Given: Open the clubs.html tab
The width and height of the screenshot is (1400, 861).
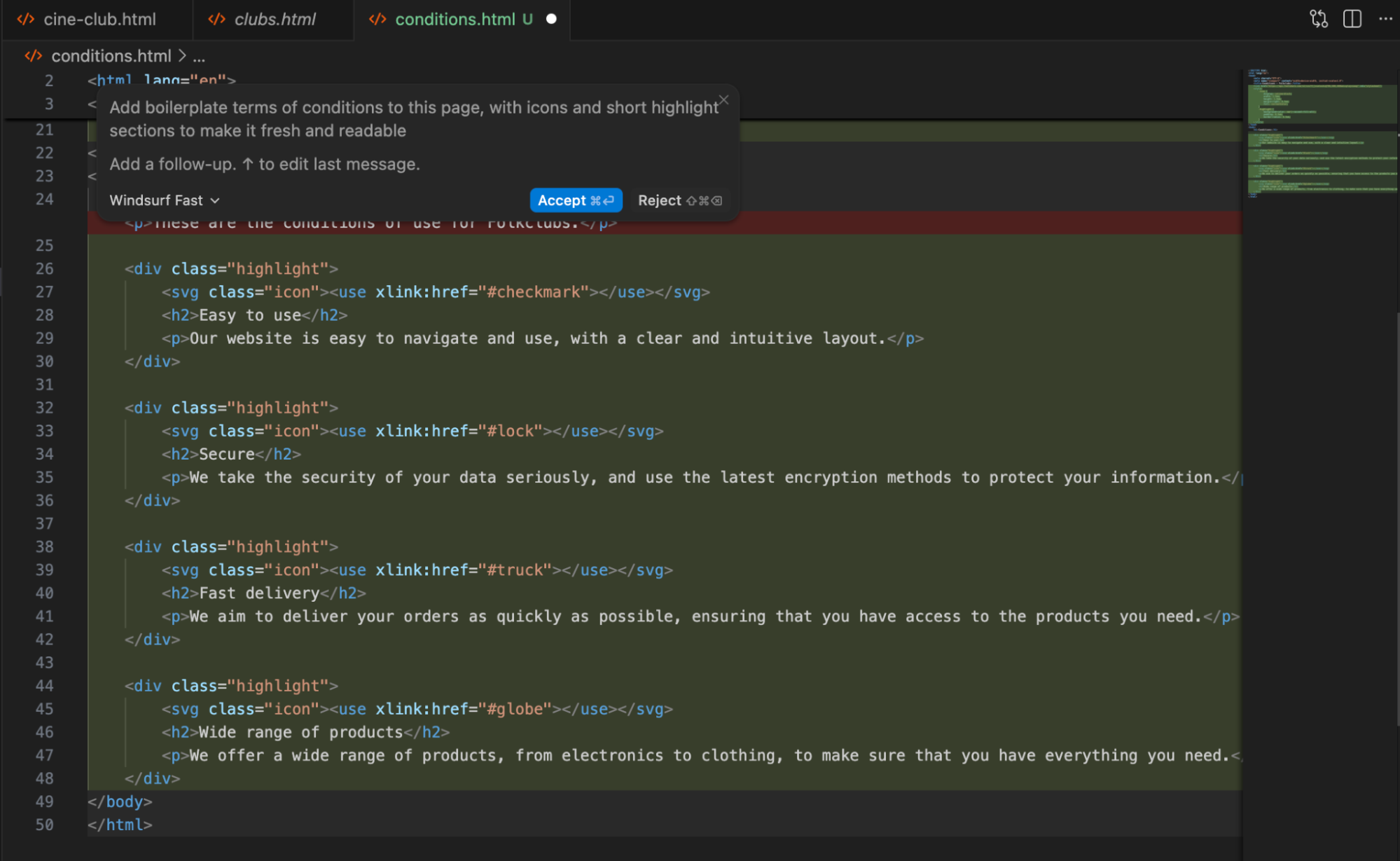Looking at the screenshot, I should tap(274, 20).
